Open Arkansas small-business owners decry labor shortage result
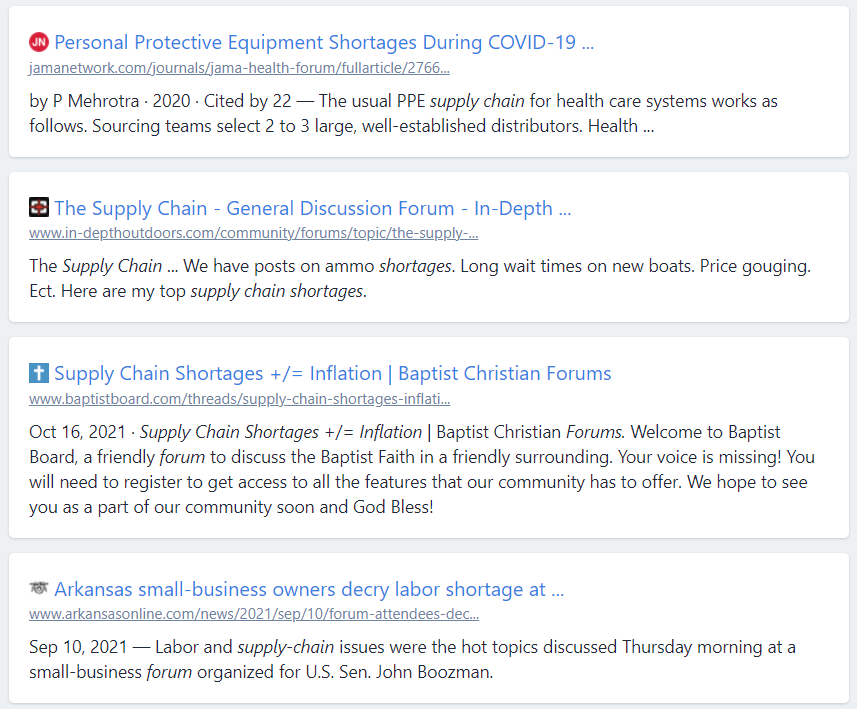857x709 pixels. click(309, 589)
